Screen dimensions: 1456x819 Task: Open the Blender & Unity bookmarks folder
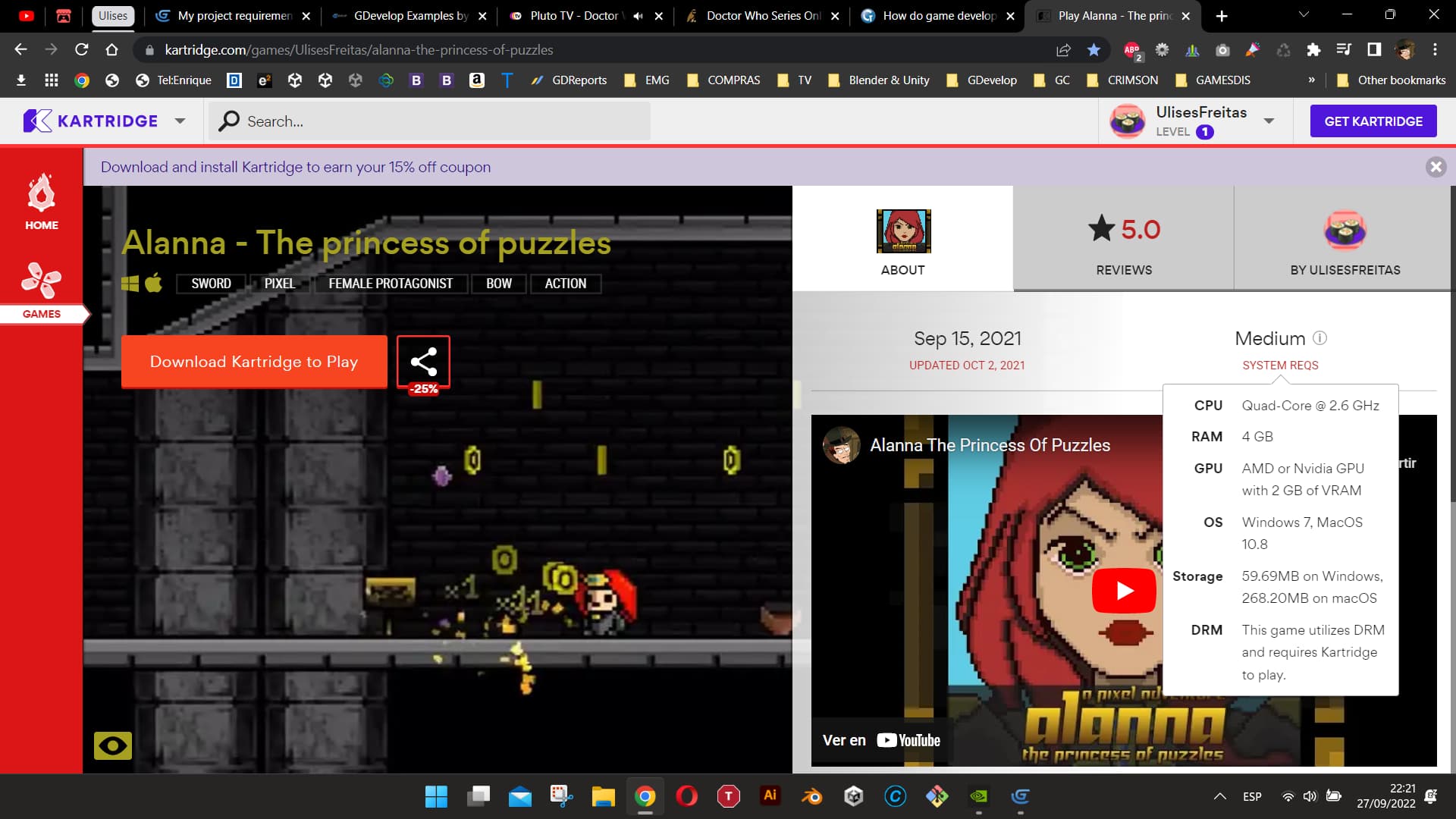pos(879,80)
